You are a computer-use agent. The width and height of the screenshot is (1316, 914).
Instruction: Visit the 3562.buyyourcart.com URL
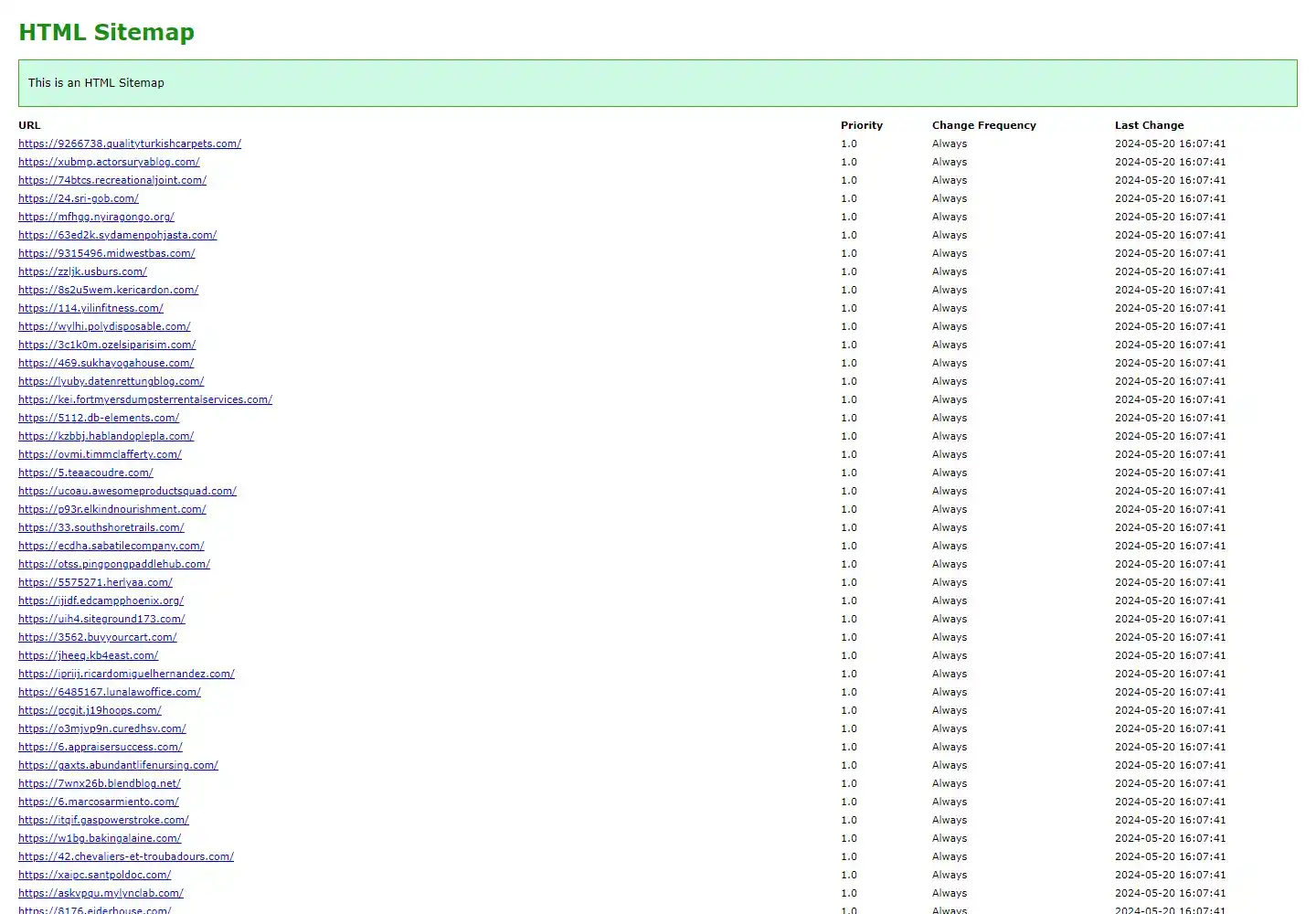click(98, 637)
